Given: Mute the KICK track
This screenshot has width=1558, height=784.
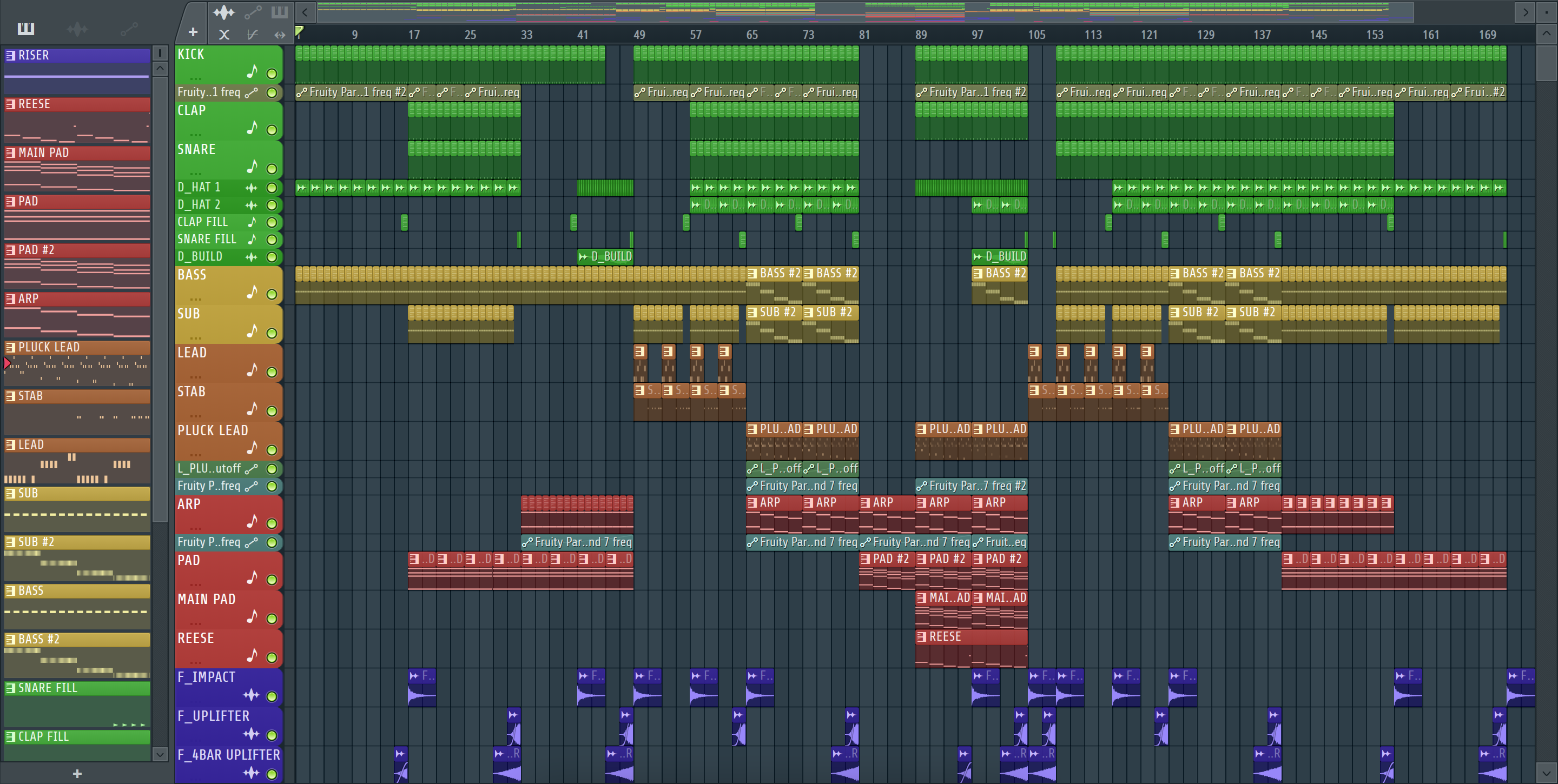Looking at the screenshot, I should pyautogui.click(x=272, y=74).
